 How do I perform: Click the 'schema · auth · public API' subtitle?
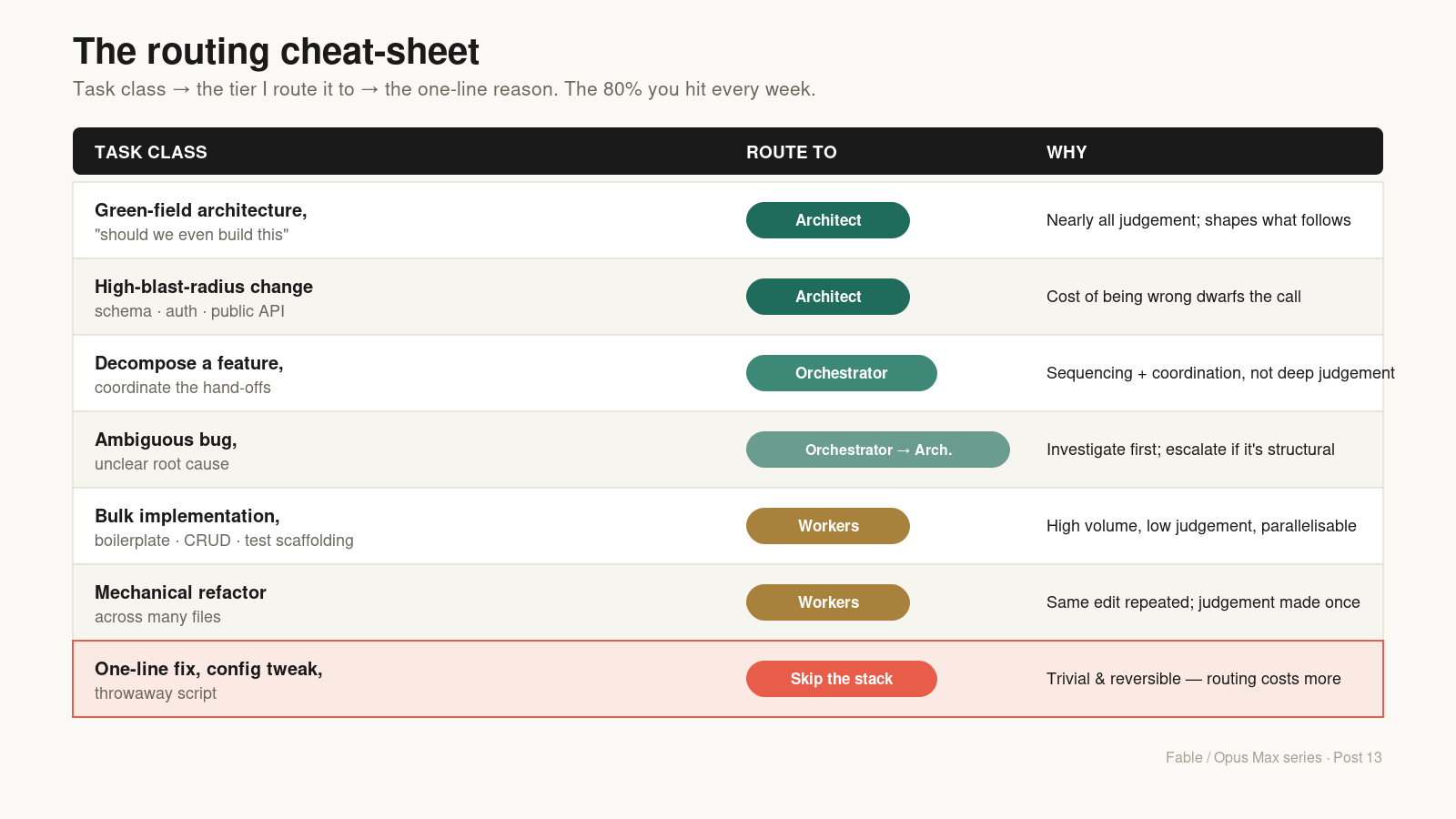[189, 311]
